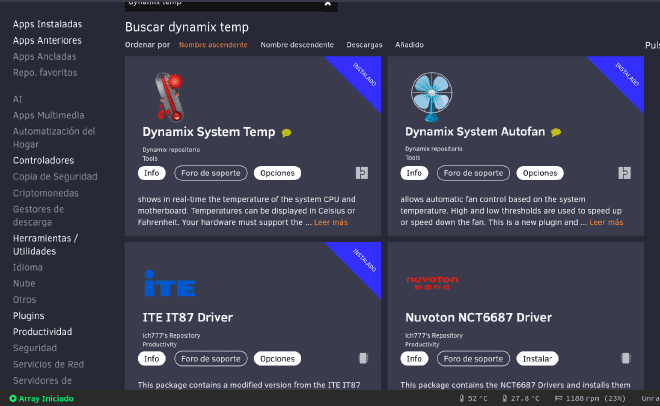Expand Leer más on Dynamix System Autofan description
Screen dimensions: 660x406
606,222
